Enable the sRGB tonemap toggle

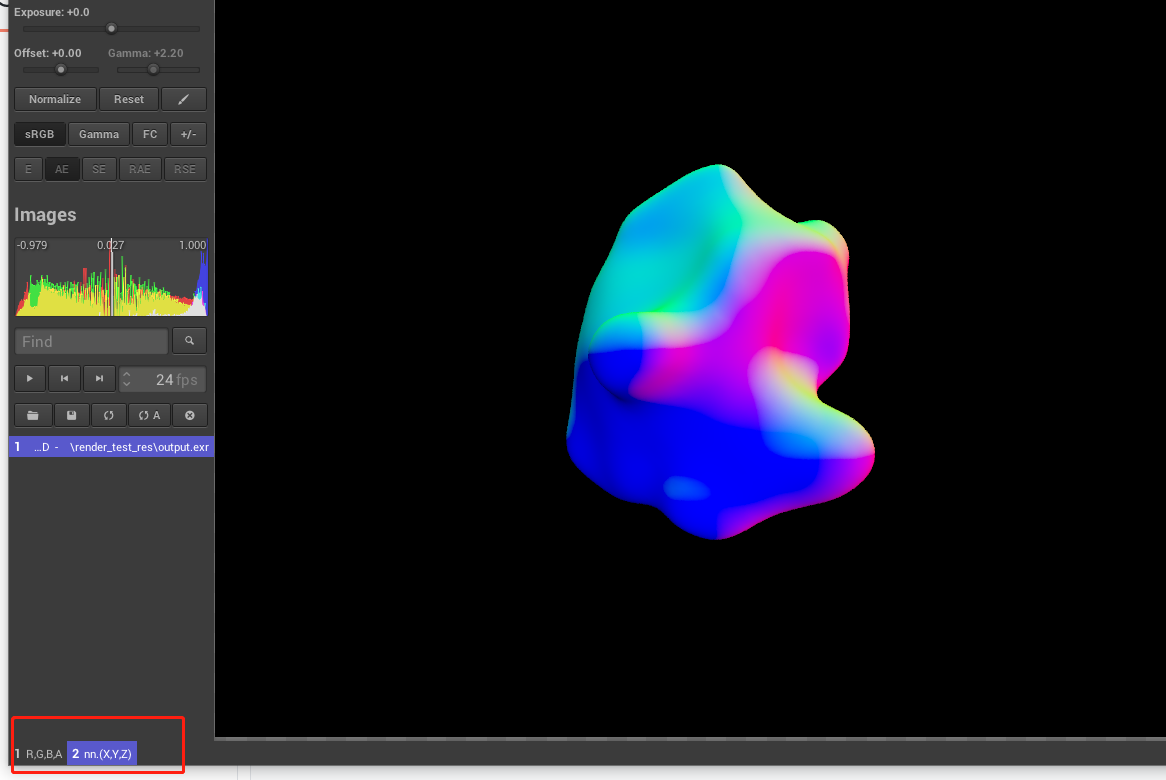(x=39, y=134)
